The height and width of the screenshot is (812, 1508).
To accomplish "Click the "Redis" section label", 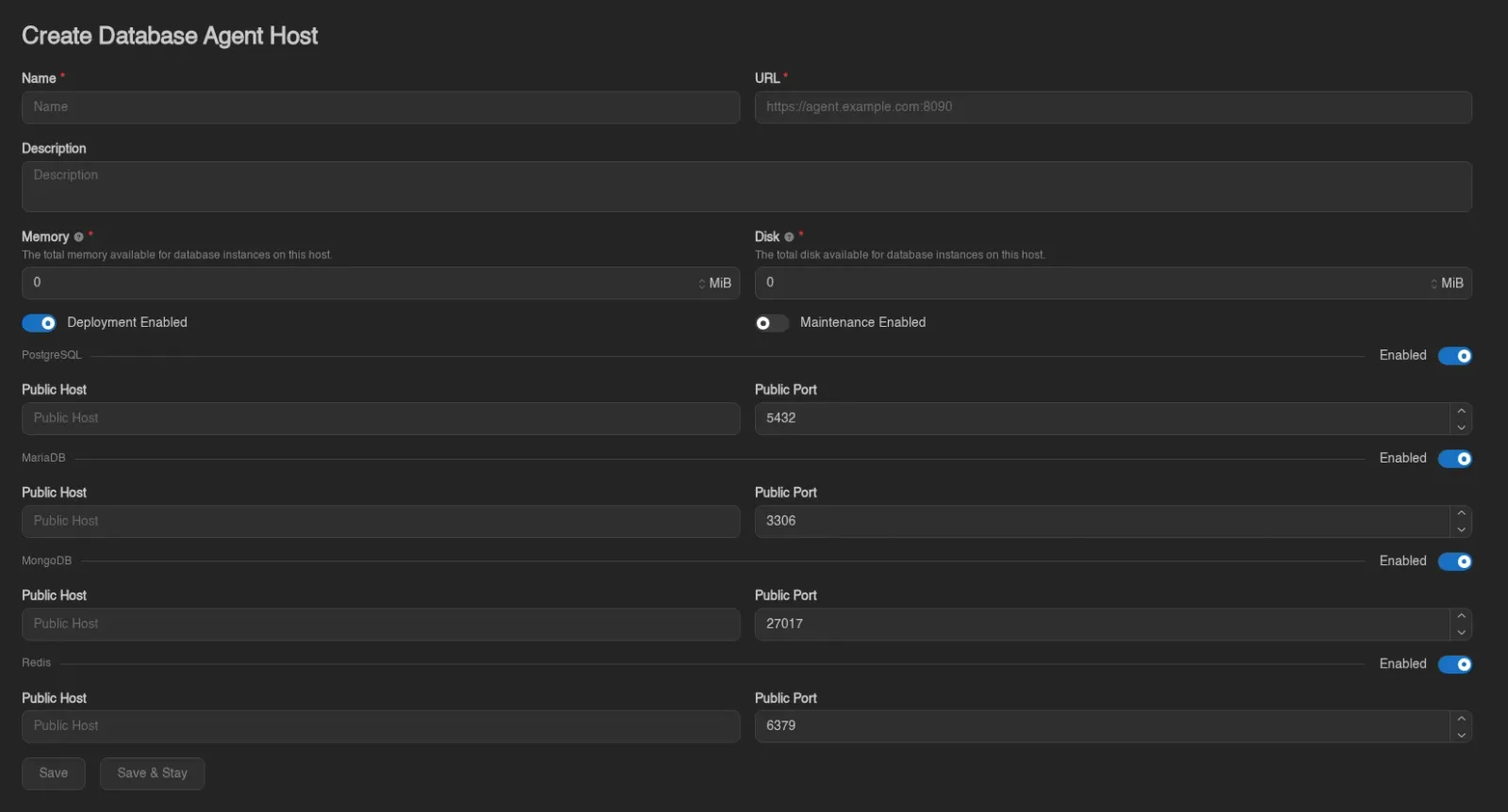I will [x=36, y=663].
